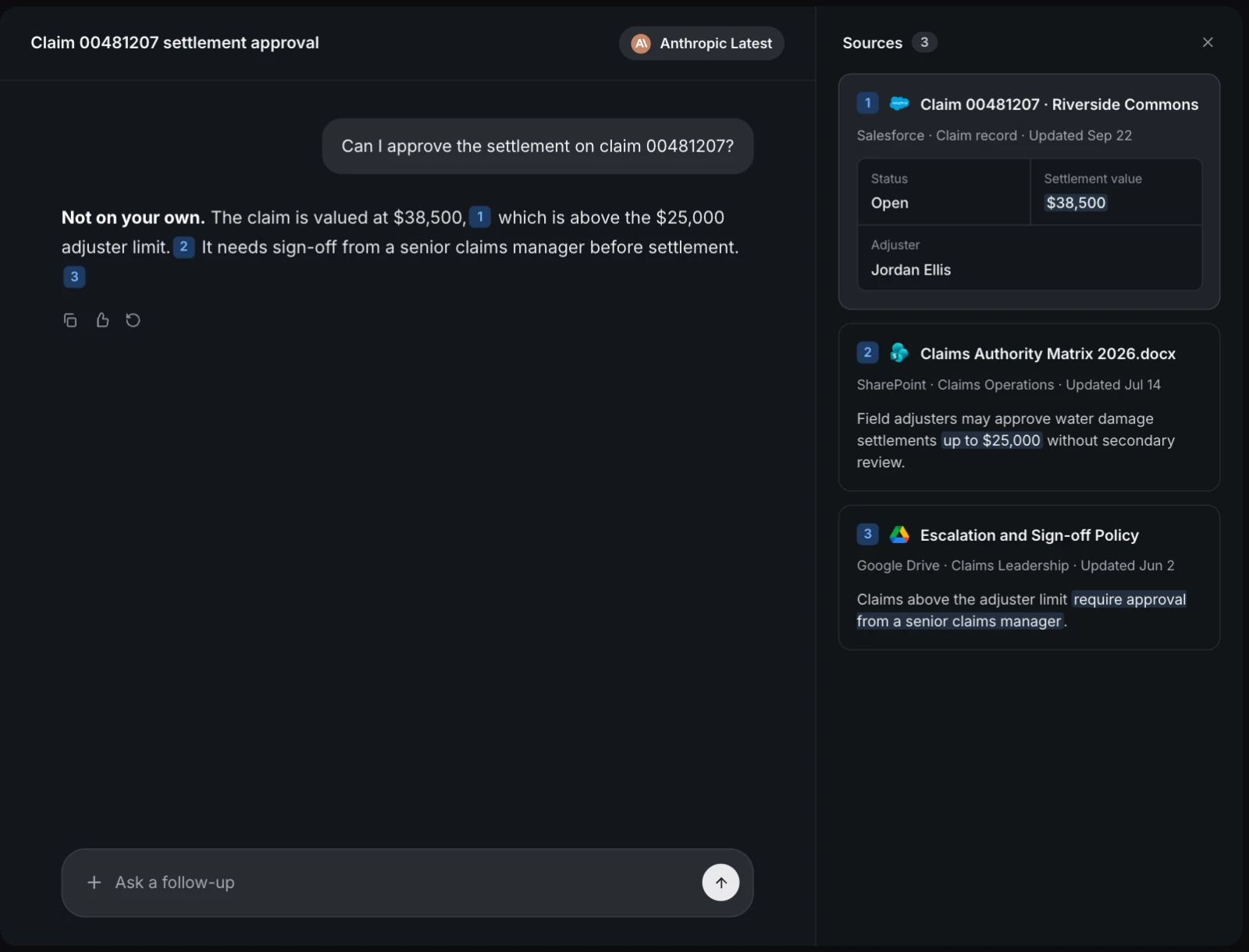
Task: Click the bold 'Not on your own.' text
Action: pyautogui.click(x=133, y=218)
